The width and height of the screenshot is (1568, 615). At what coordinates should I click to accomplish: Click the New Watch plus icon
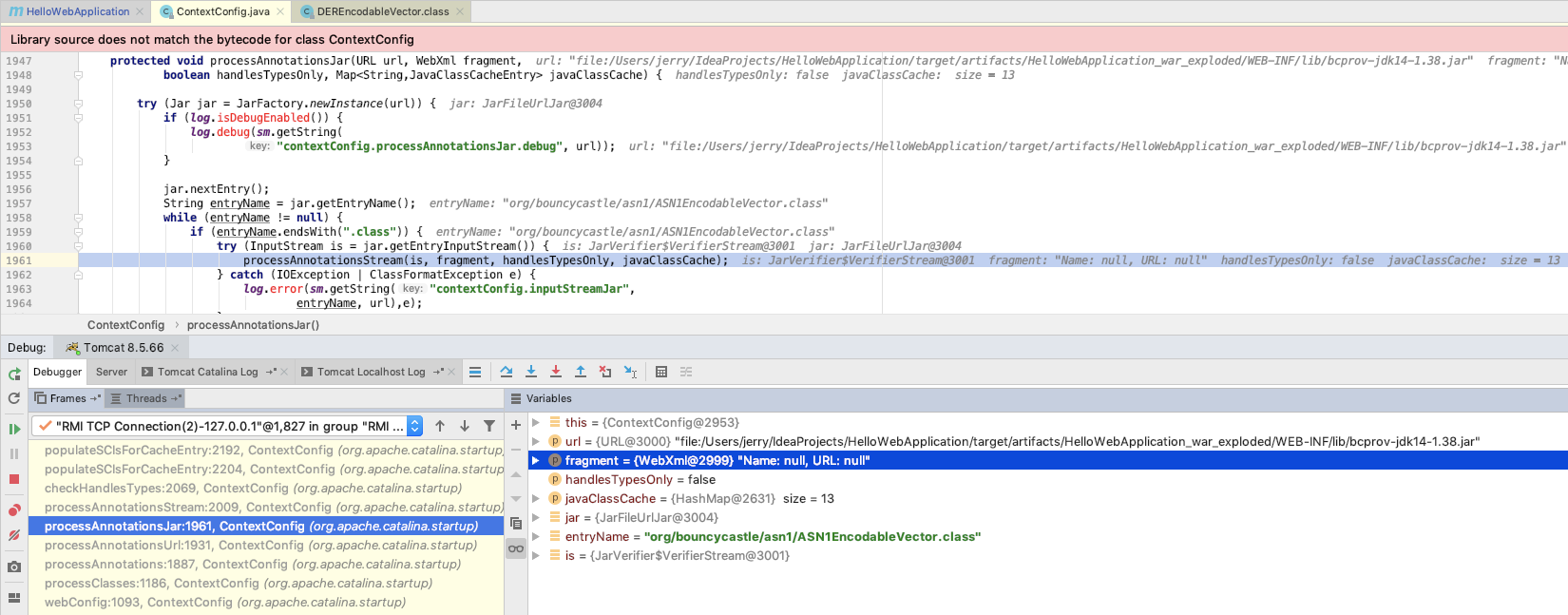coord(516,425)
